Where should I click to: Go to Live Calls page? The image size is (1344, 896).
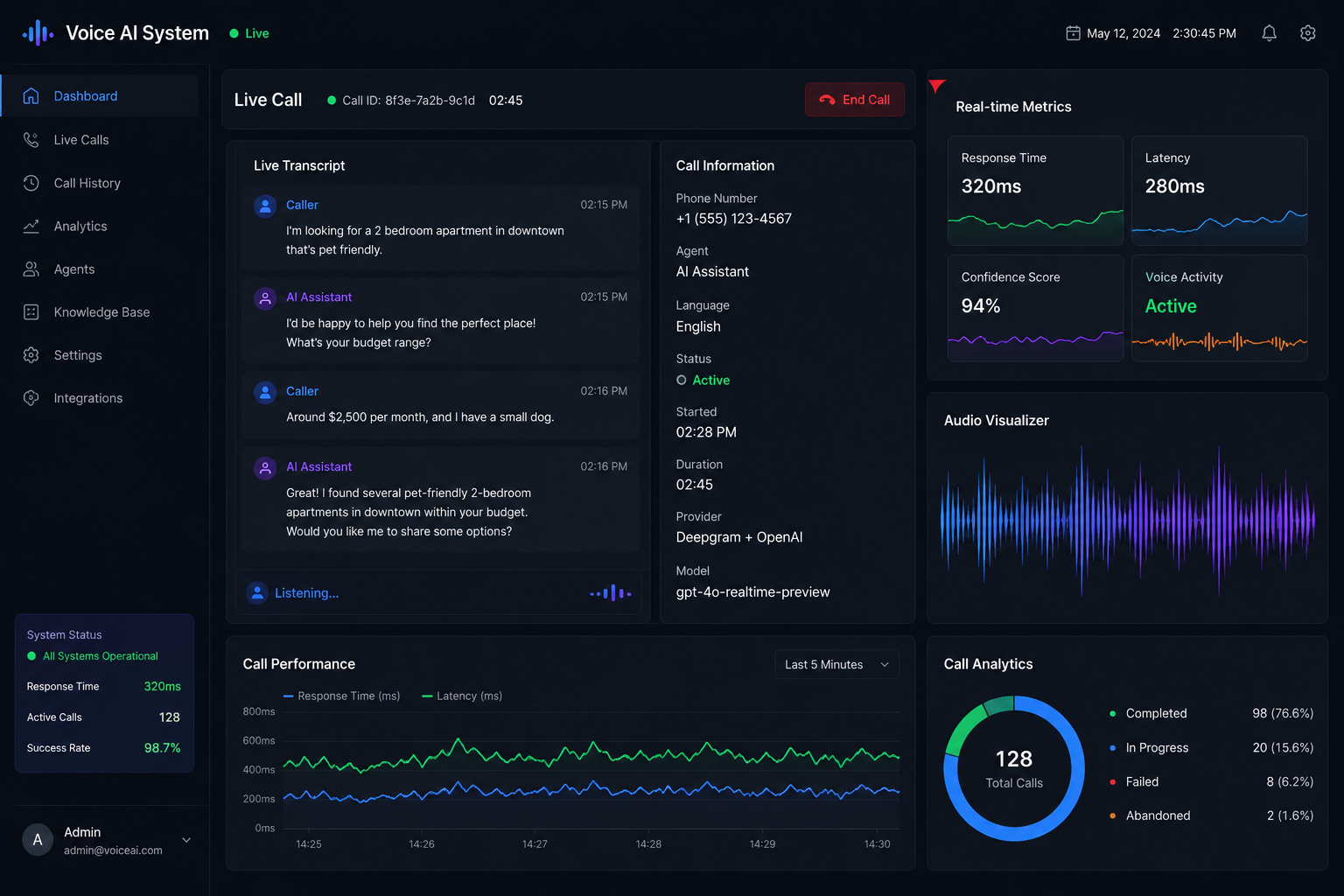pos(100,139)
